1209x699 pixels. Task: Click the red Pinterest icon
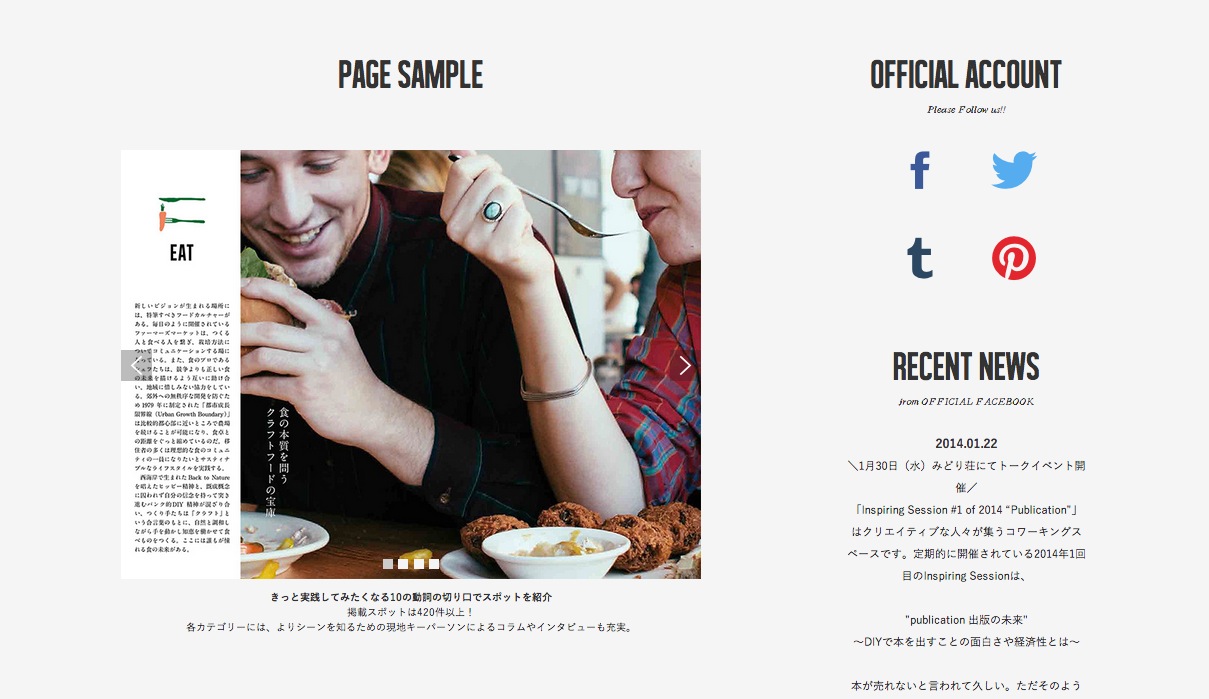[1014, 258]
